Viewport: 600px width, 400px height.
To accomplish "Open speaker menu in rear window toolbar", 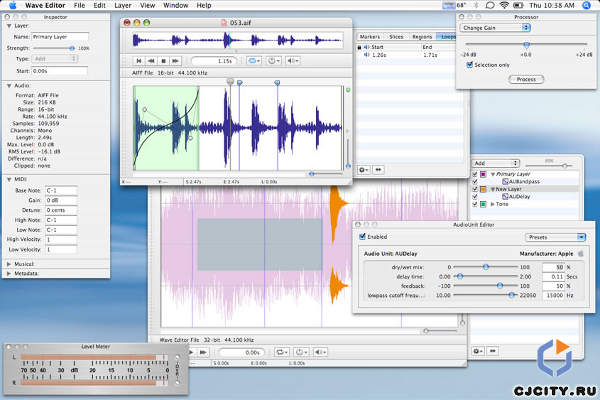I will point(320,352).
